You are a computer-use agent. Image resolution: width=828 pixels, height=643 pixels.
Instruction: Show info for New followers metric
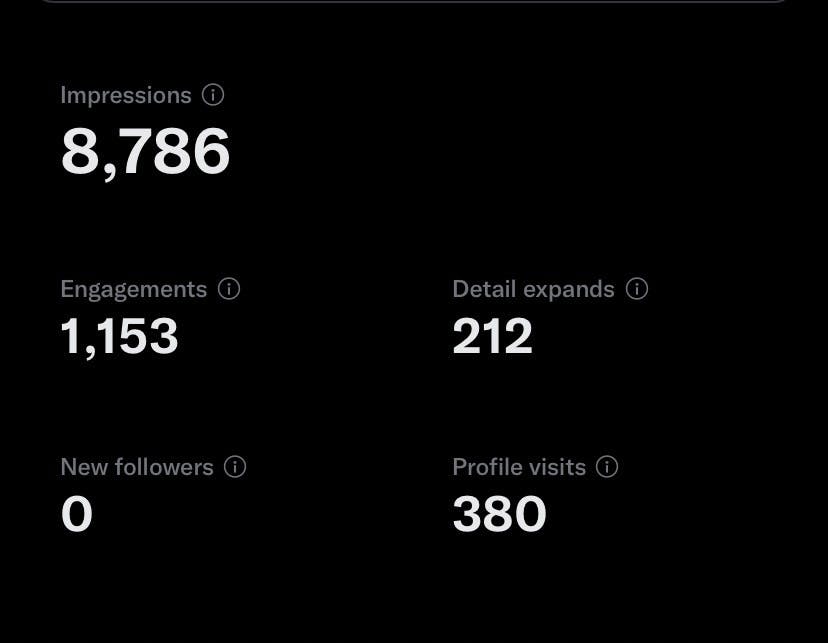click(235, 467)
